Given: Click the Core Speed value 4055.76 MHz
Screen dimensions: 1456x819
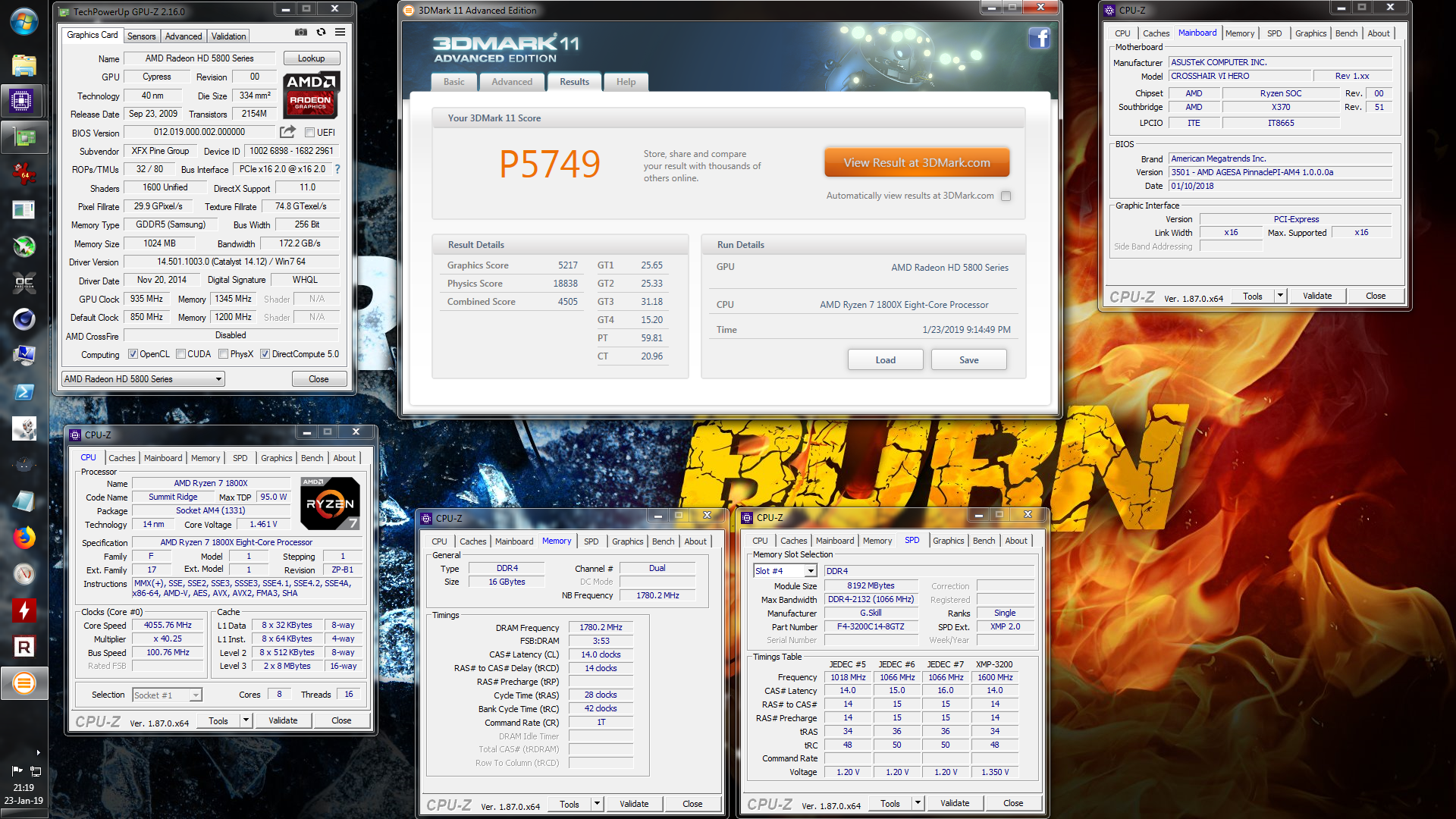Looking at the screenshot, I should pos(168,626).
